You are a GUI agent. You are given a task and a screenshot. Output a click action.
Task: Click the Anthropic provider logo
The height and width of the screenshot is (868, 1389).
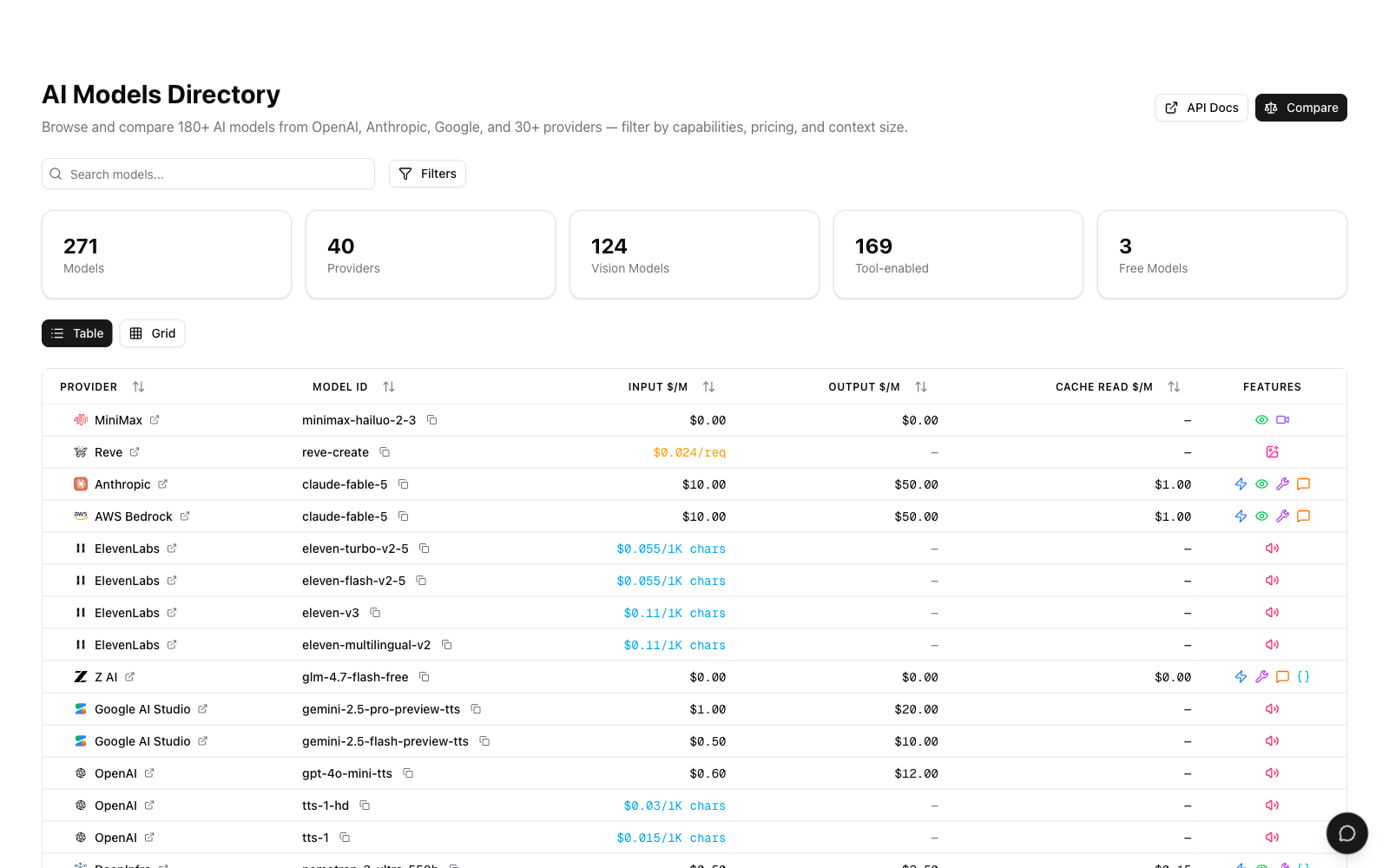pos(81,484)
